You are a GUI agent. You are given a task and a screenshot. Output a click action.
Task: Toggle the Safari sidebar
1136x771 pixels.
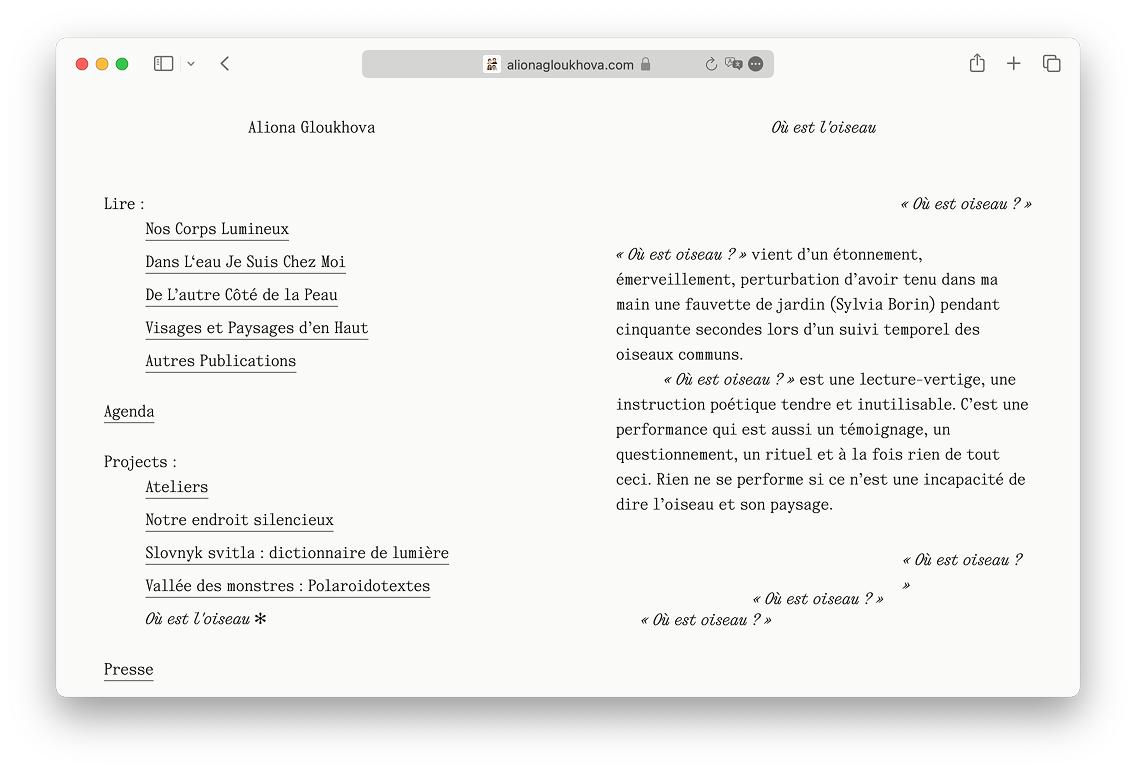pos(163,64)
